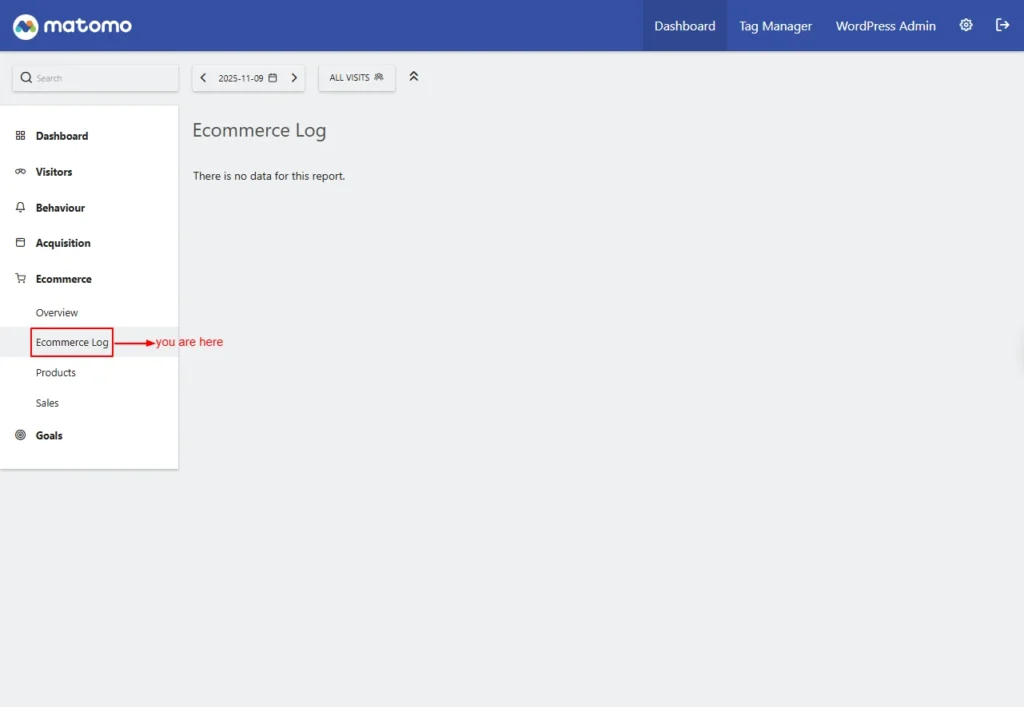Open the Ecommerce Overview report

[57, 313]
